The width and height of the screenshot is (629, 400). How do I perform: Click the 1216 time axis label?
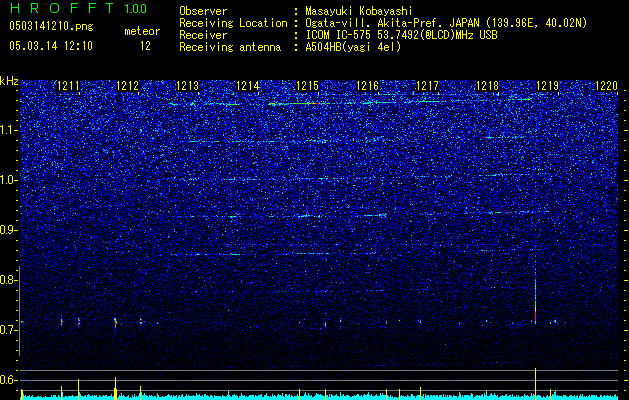(367, 86)
